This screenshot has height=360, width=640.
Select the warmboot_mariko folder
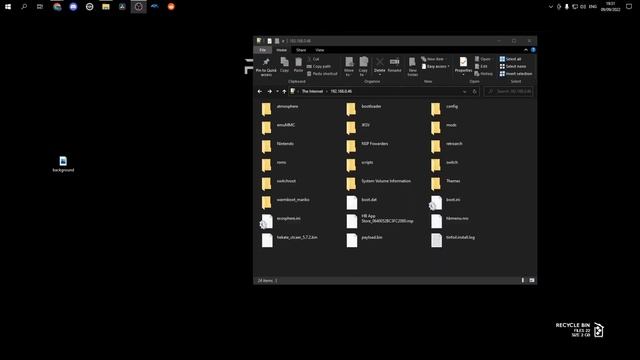coord(285,202)
